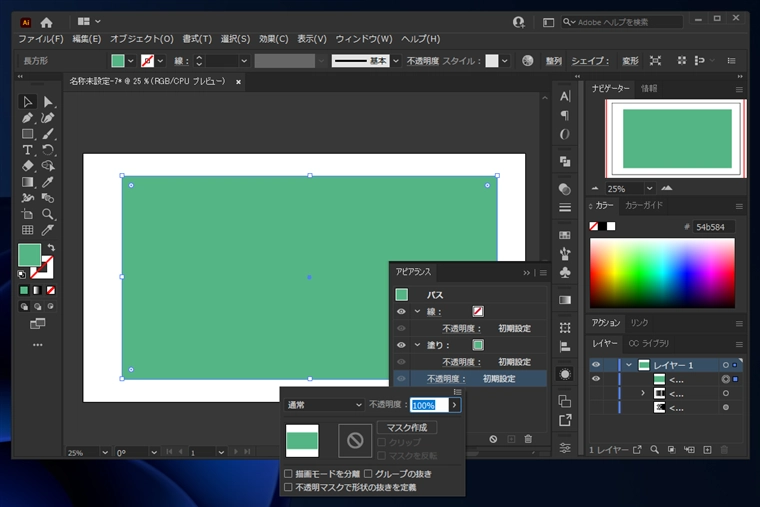Click the シェイプ link in control bar
This screenshot has width=760, height=507.
(x=589, y=61)
